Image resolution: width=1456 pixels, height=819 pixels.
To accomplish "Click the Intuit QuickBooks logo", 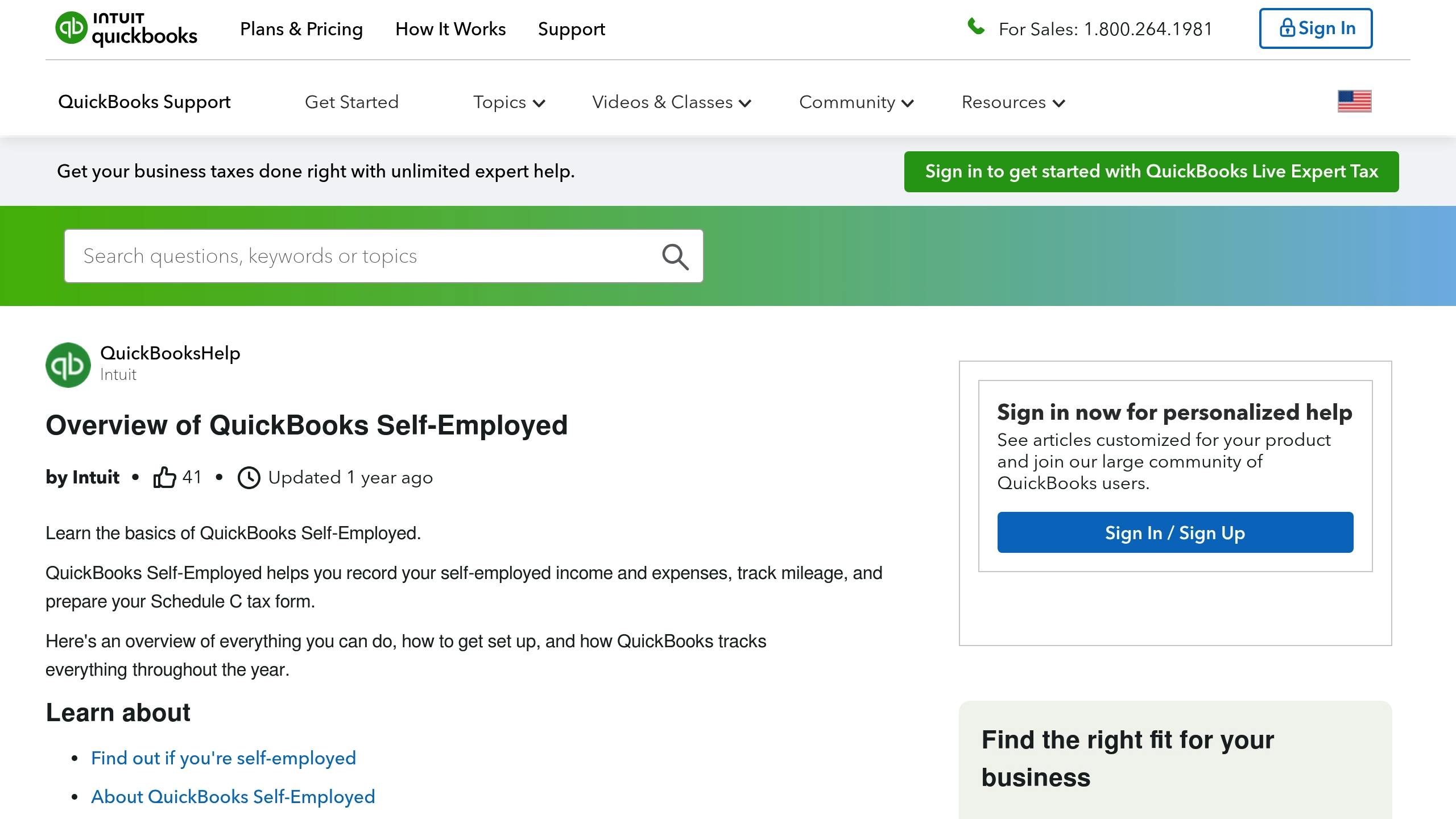I will click(x=126, y=28).
